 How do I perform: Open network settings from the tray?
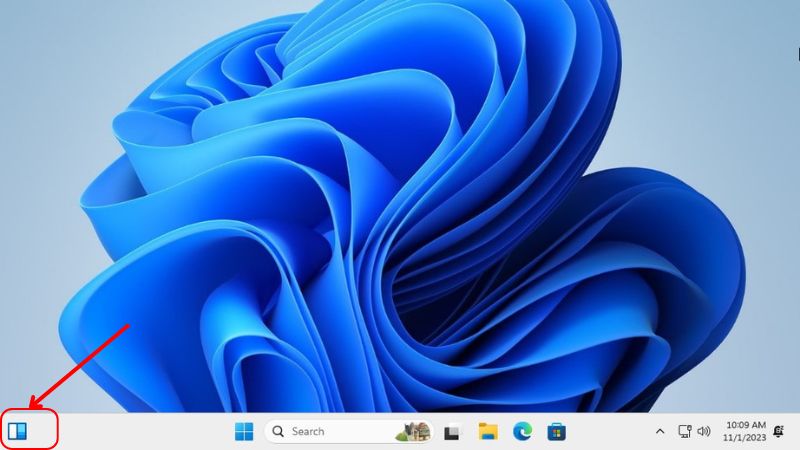point(685,431)
